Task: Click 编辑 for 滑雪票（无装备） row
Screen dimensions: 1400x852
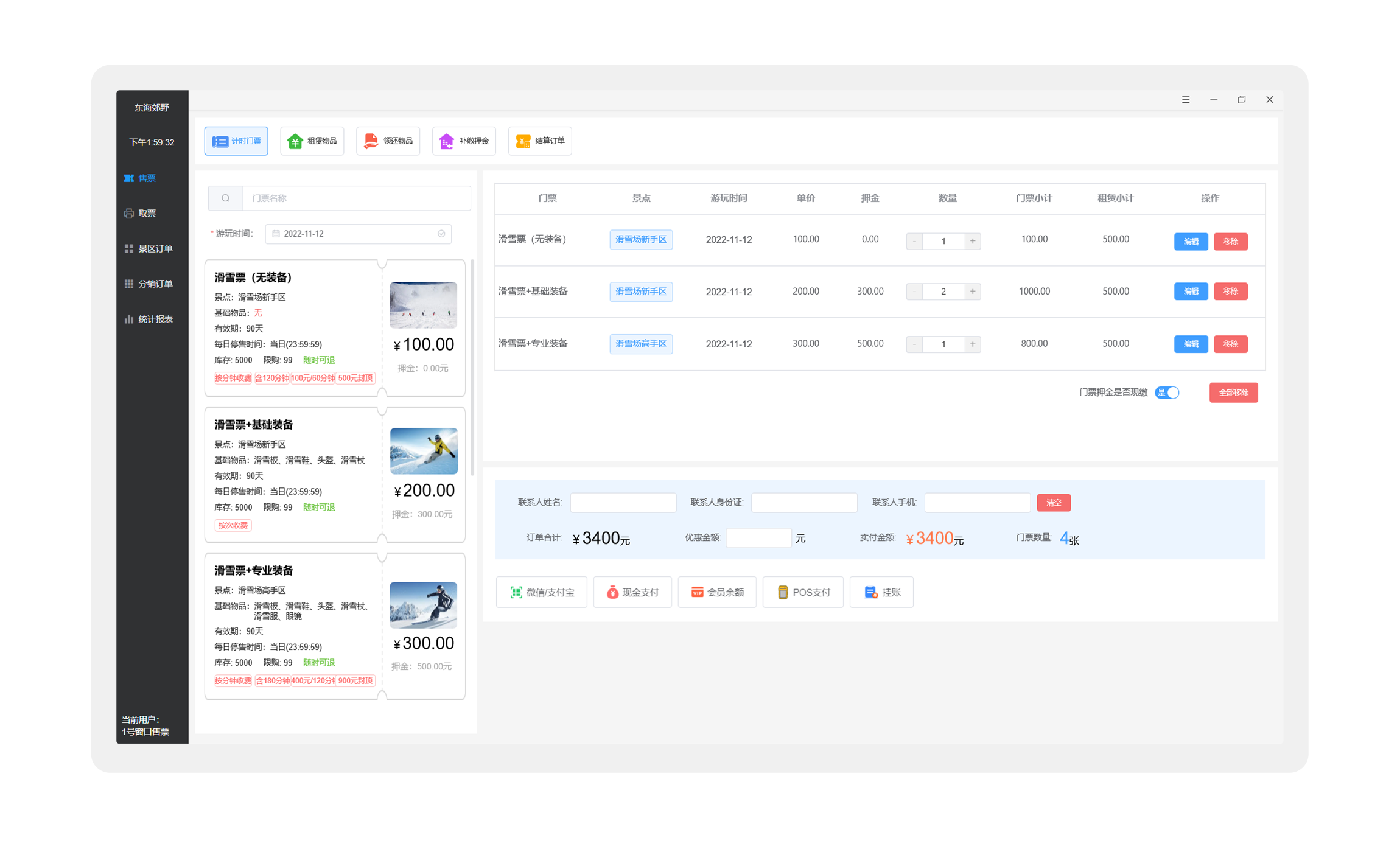Action: pyautogui.click(x=1191, y=242)
